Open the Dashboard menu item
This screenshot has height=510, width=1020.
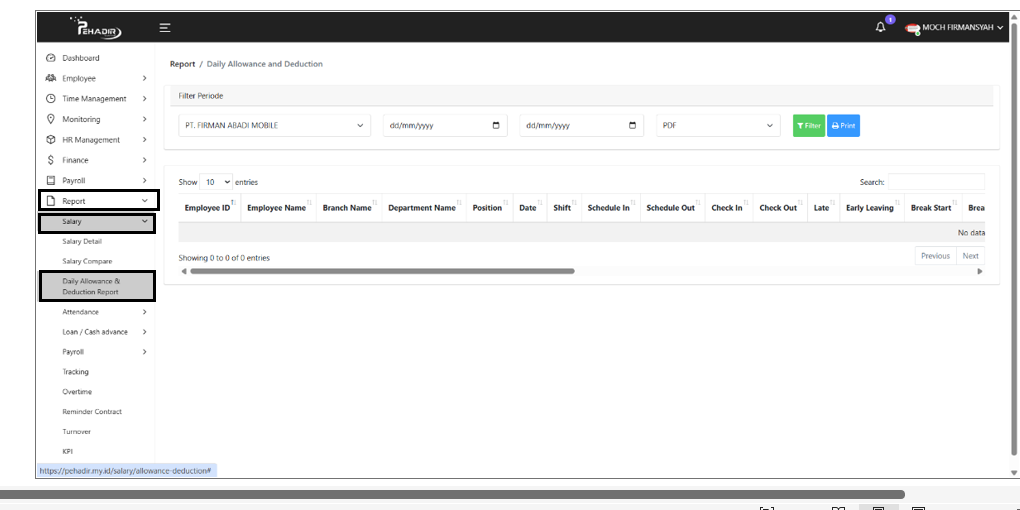point(81,58)
